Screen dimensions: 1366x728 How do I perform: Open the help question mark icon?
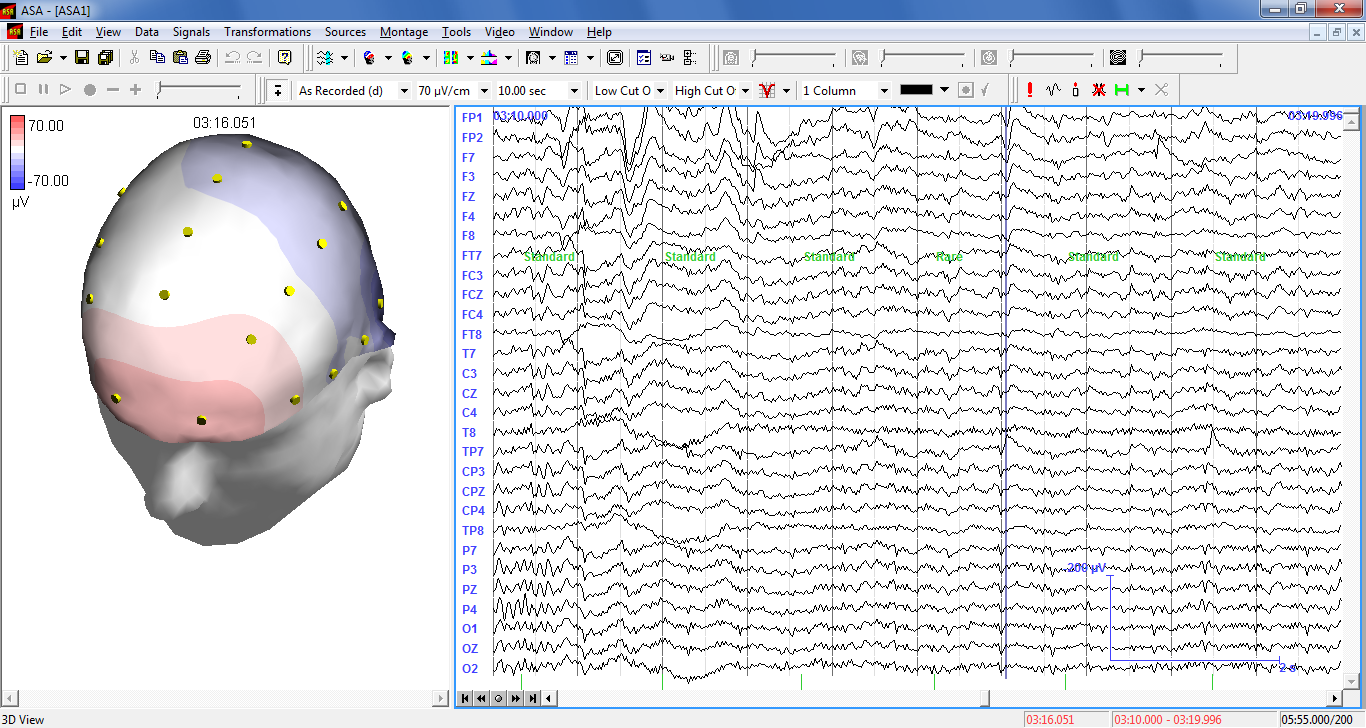(x=285, y=57)
